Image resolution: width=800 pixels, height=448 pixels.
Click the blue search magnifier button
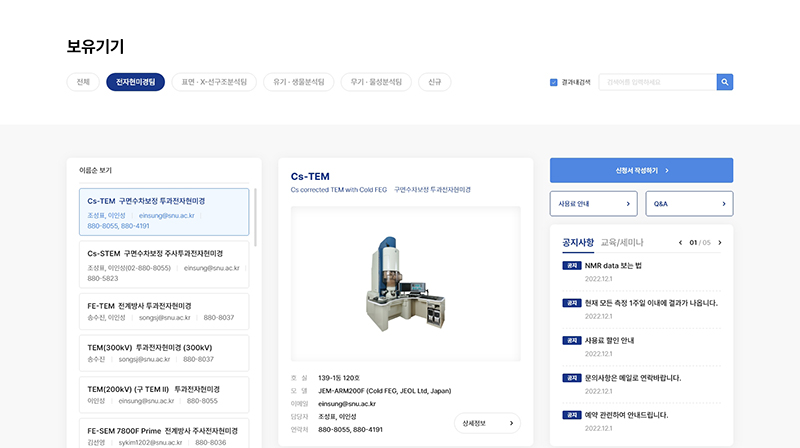(x=724, y=82)
